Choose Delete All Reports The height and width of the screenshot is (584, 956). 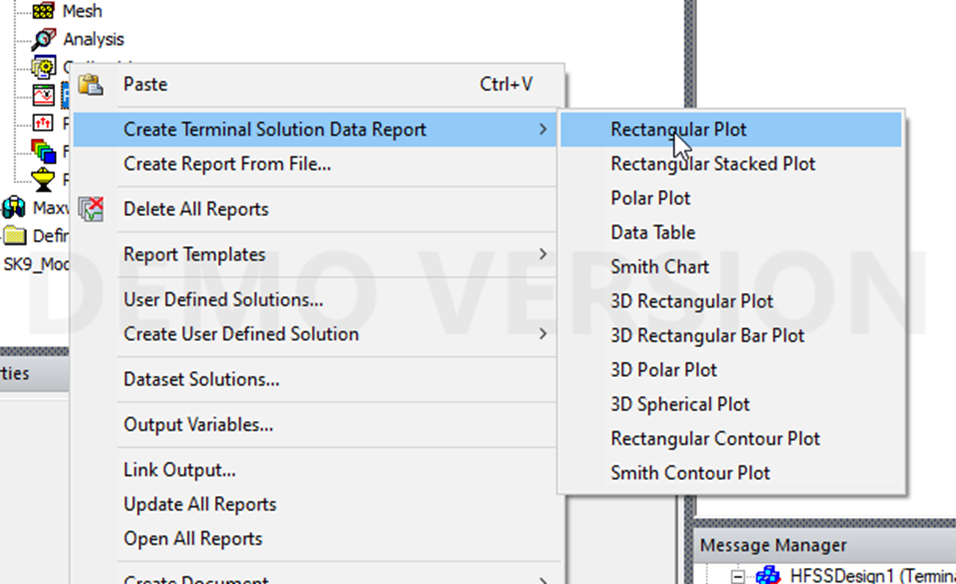[195, 209]
